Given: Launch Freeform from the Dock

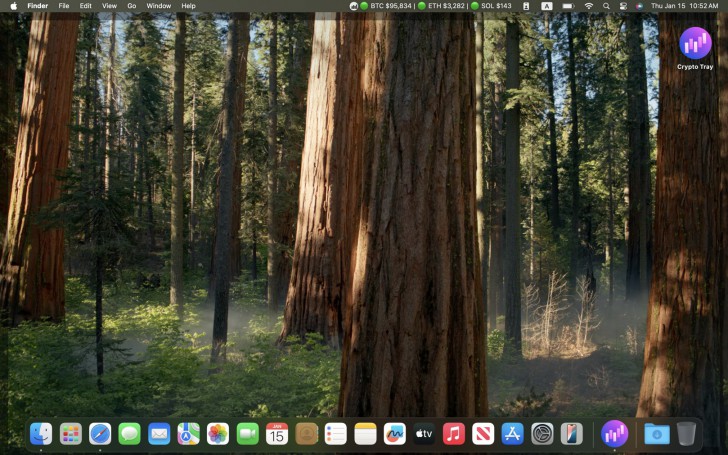Looking at the screenshot, I should click(x=394, y=433).
